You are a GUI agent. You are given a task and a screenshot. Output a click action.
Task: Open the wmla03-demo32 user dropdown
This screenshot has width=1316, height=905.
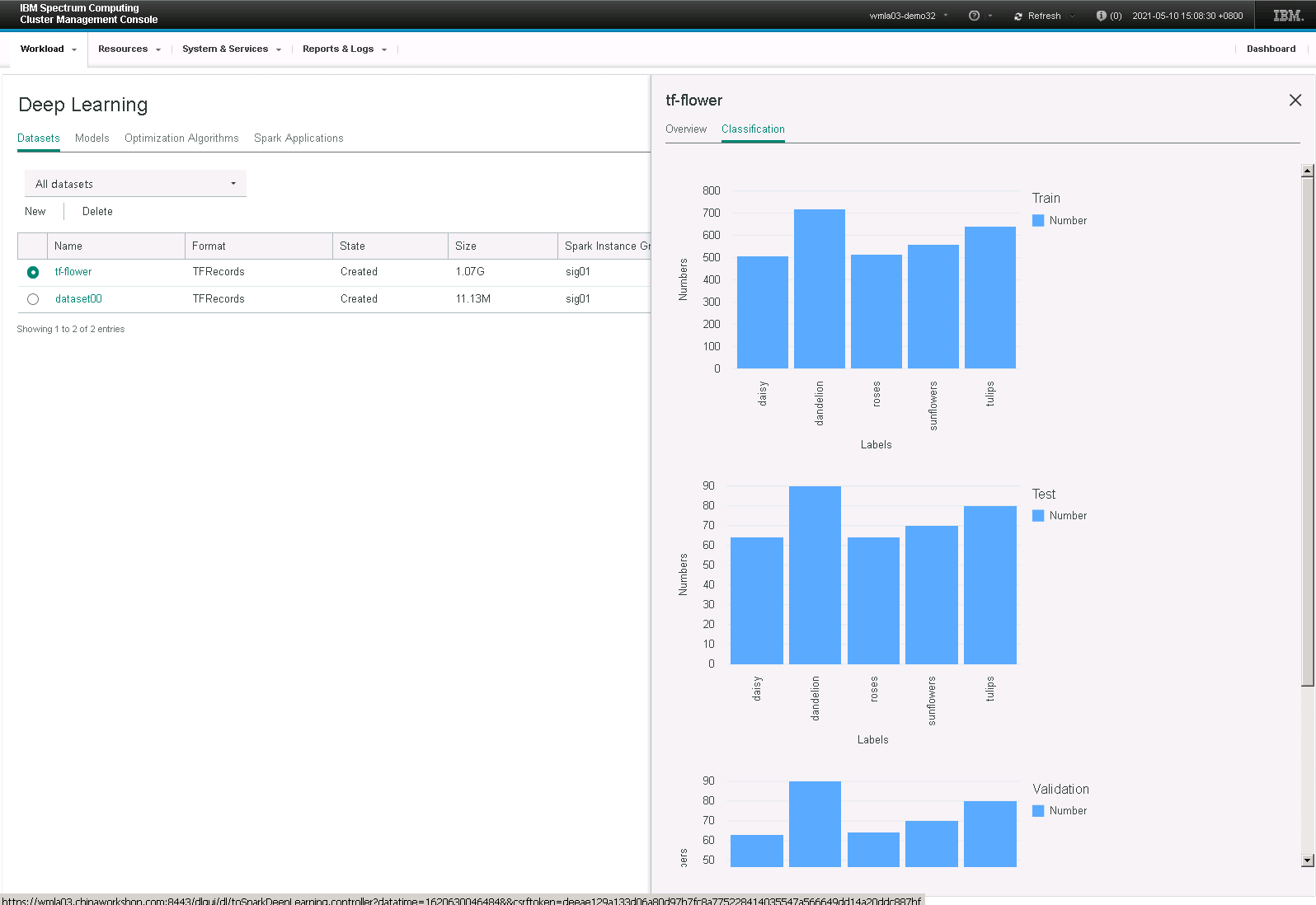click(x=909, y=16)
